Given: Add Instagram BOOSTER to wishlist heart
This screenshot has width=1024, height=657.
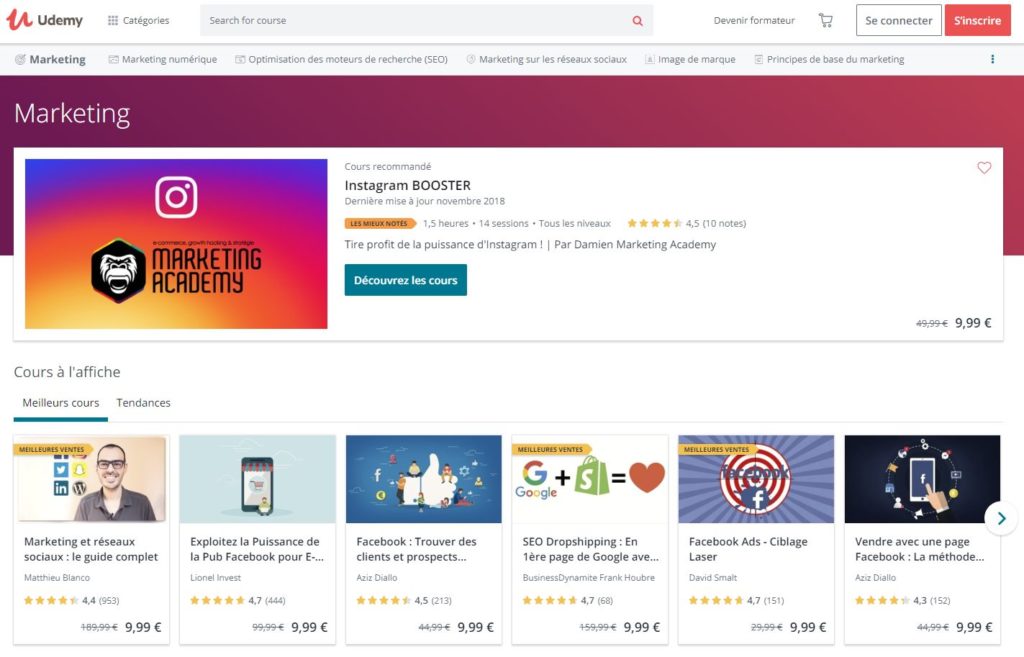Looking at the screenshot, I should point(984,168).
